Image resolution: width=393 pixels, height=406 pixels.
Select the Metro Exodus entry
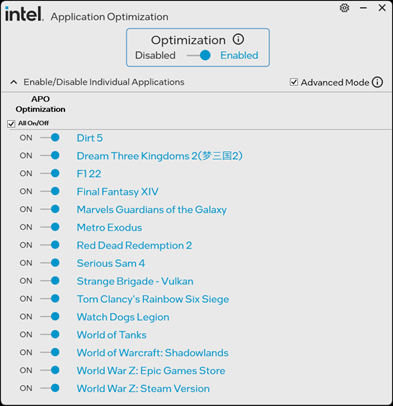109,227
